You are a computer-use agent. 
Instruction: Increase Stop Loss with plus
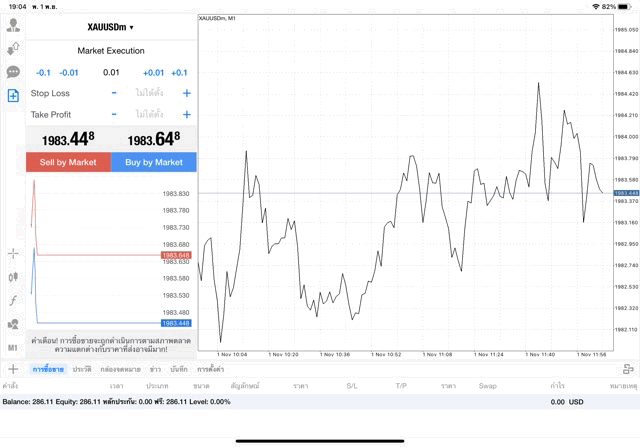click(186, 93)
